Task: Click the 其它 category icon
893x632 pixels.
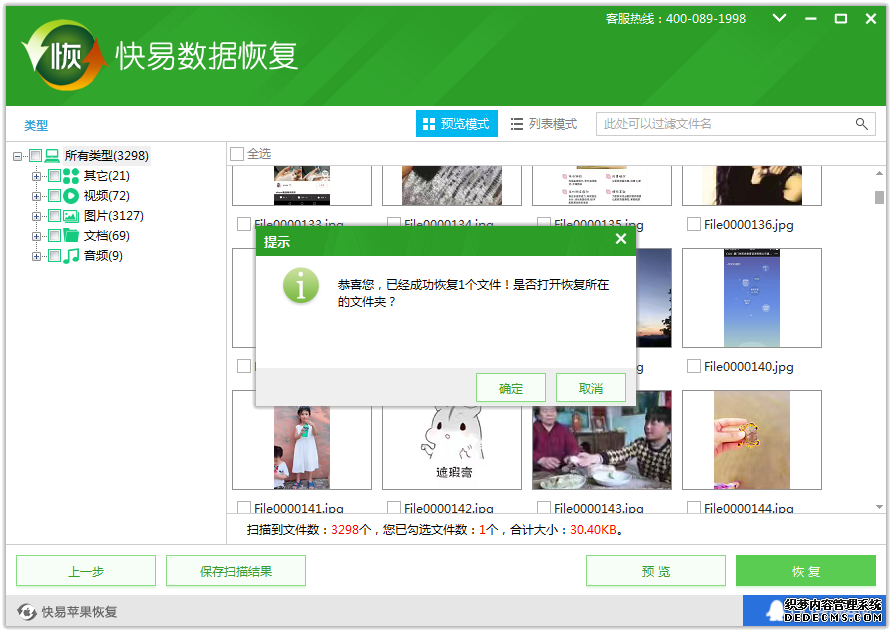Action: point(71,176)
